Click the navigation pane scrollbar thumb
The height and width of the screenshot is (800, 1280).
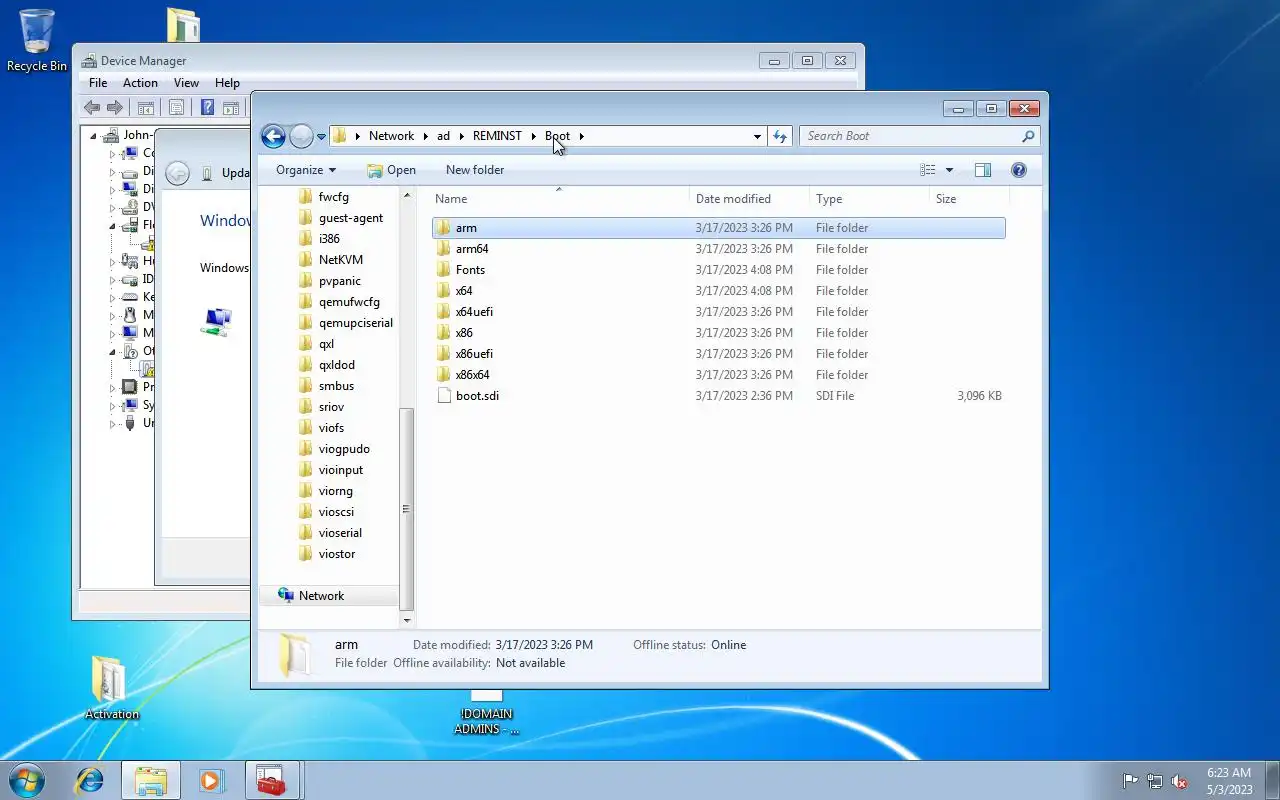(x=406, y=508)
